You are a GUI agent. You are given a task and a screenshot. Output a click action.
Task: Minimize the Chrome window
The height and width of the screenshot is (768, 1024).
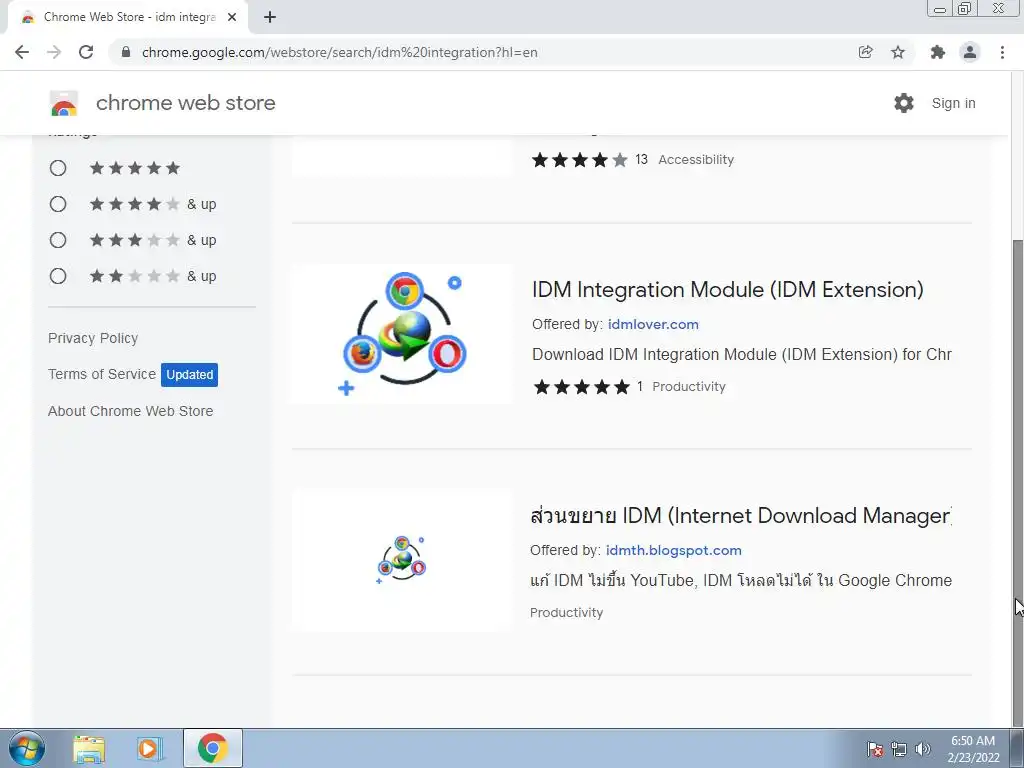click(x=940, y=9)
